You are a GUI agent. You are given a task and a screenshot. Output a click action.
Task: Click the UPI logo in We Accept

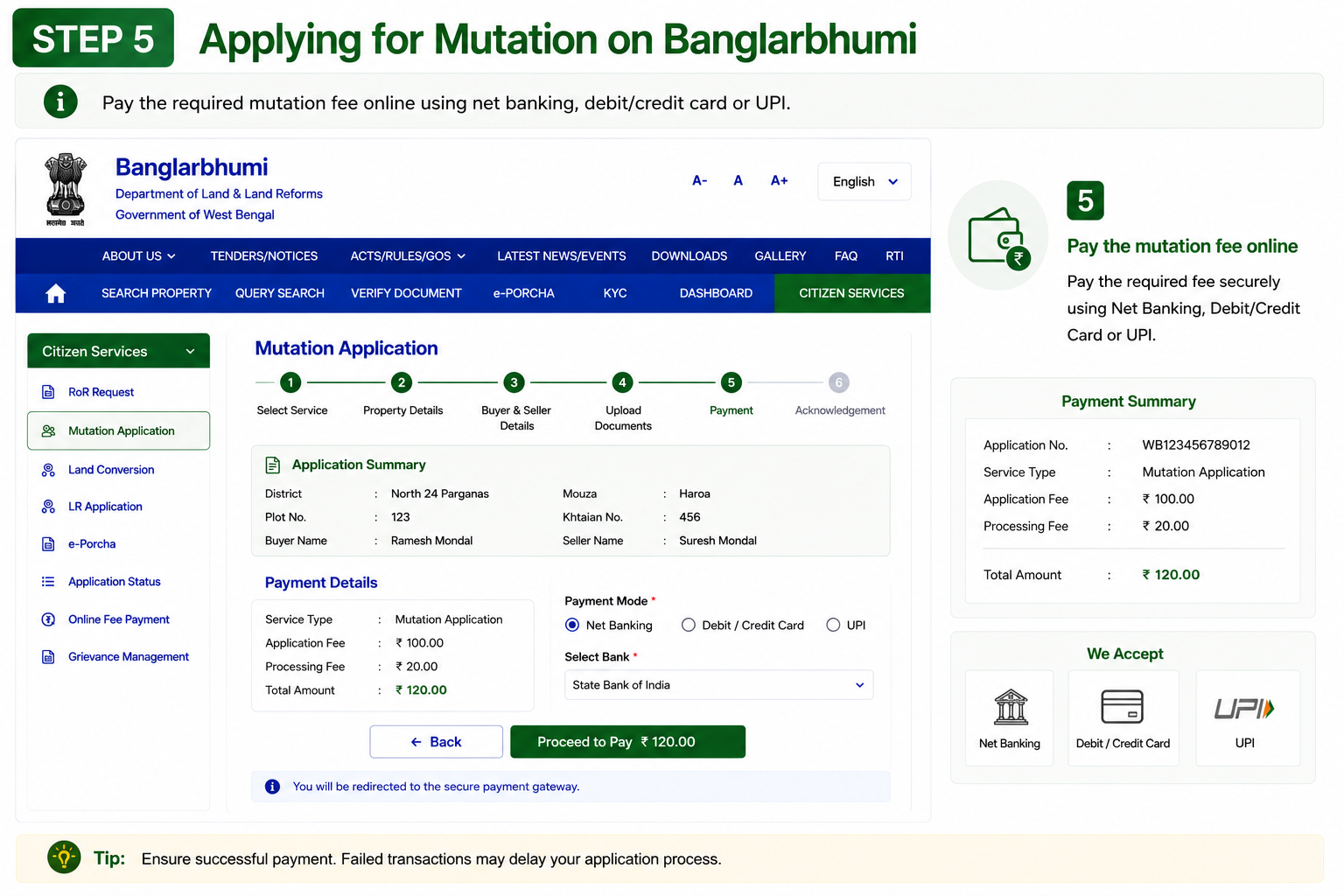pyautogui.click(x=1244, y=708)
